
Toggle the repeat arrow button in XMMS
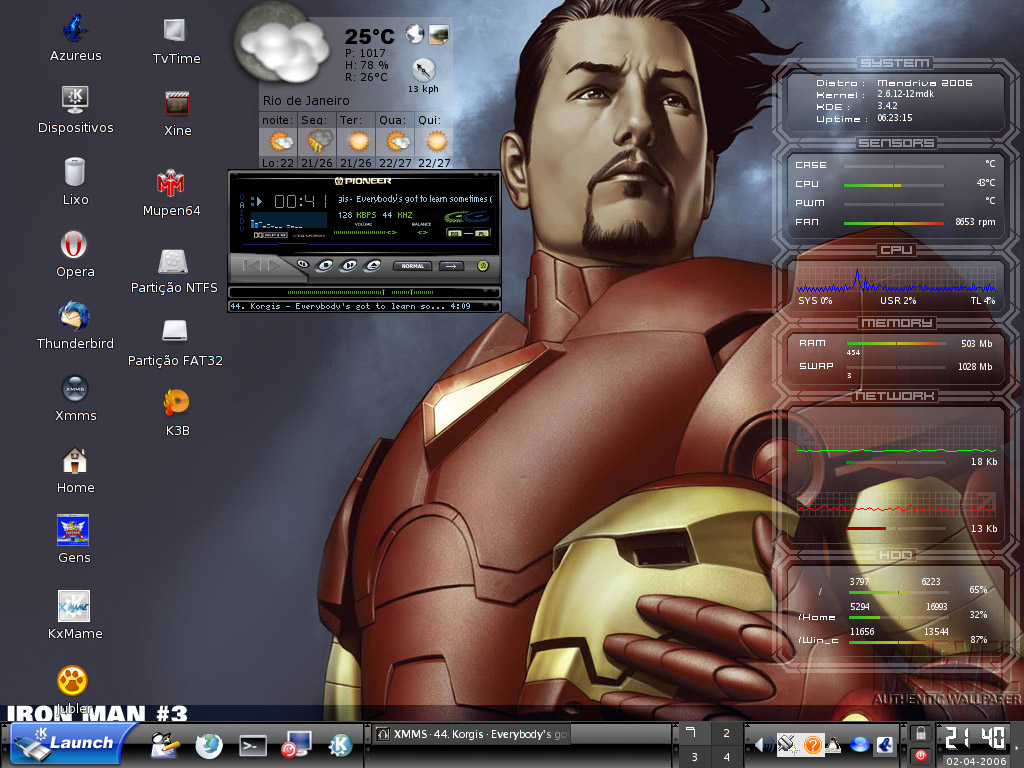click(451, 266)
